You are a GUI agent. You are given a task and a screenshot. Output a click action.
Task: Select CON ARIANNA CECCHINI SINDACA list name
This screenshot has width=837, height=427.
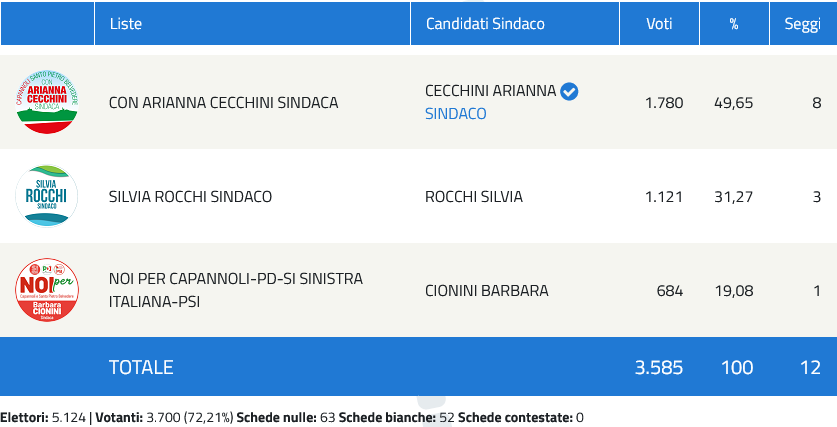[223, 102]
